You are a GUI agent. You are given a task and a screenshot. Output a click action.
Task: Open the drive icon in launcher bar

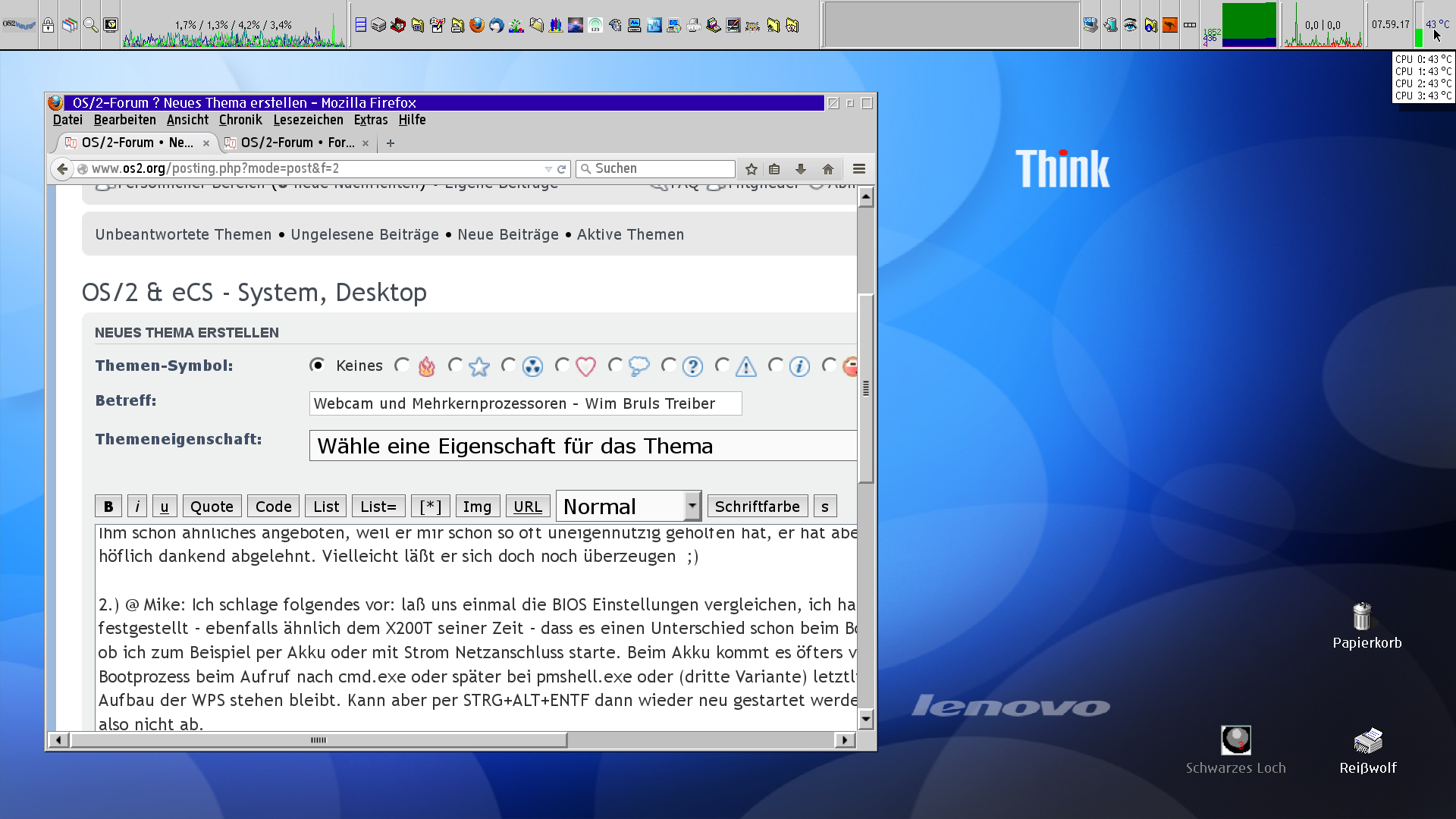point(378,25)
